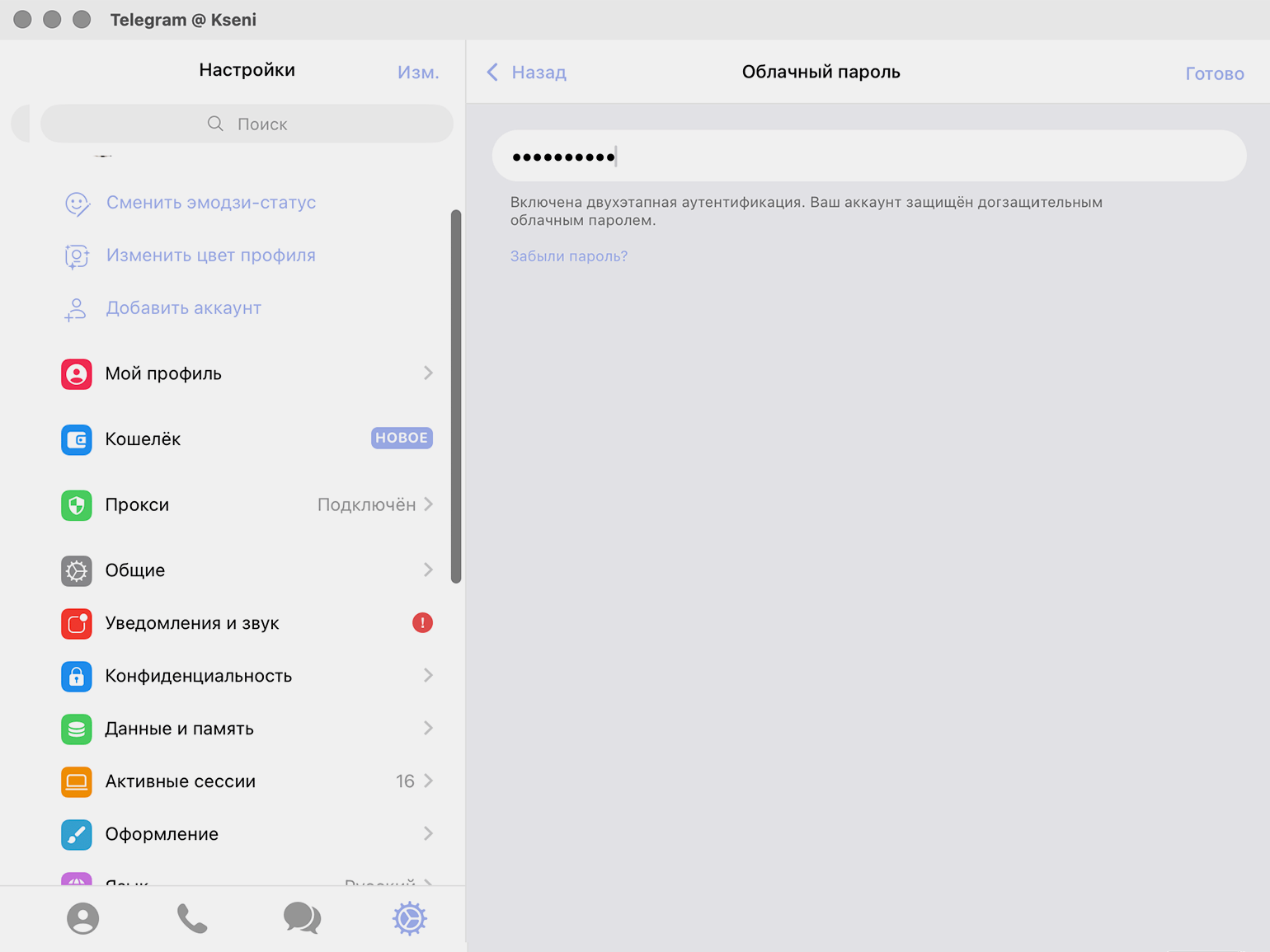The height and width of the screenshot is (952, 1270).
Task: Open Notifications and sound settings
Action: point(192,623)
